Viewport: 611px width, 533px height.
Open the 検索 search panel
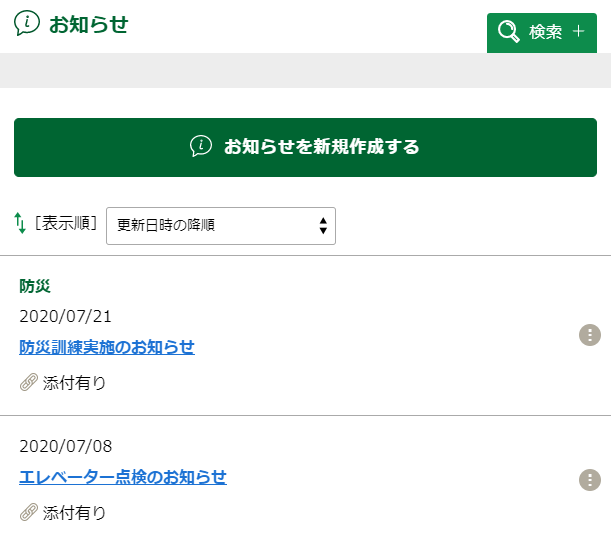[541, 32]
